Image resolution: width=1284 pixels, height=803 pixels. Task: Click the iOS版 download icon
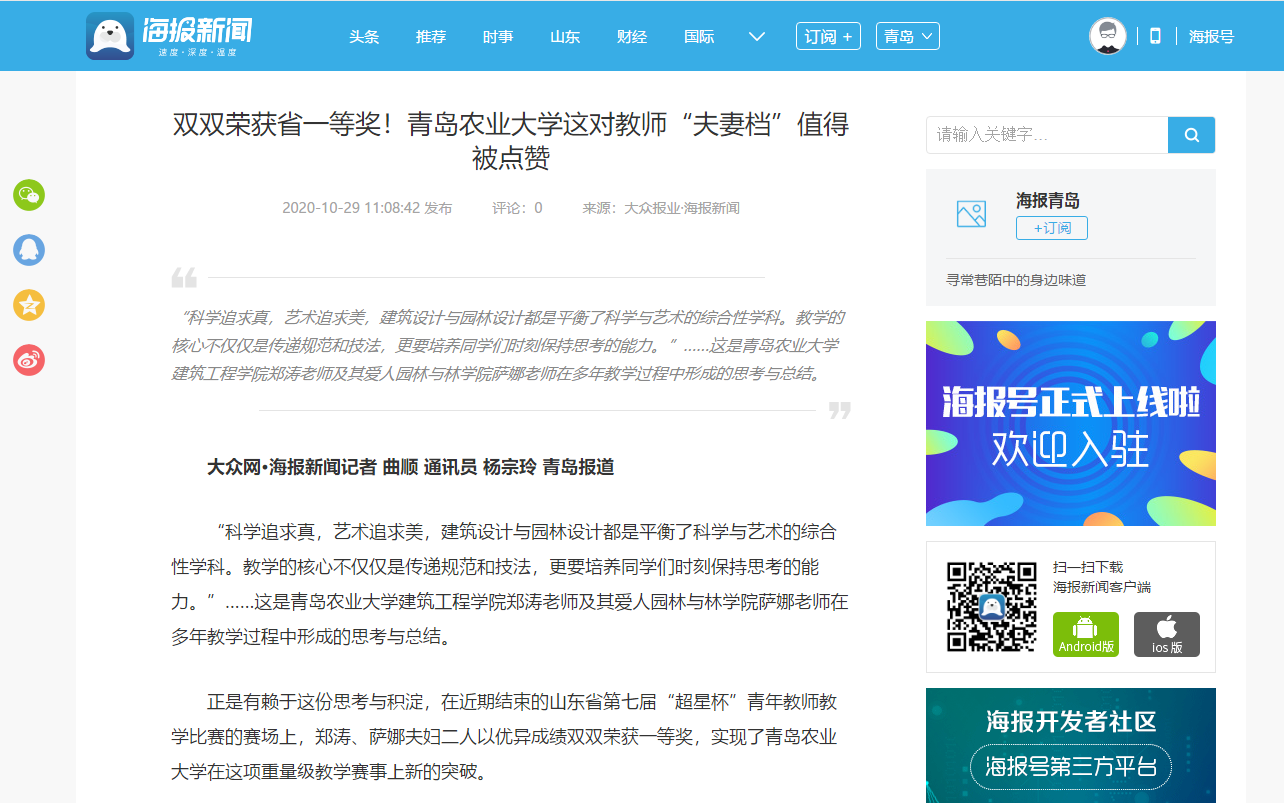(x=1167, y=634)
